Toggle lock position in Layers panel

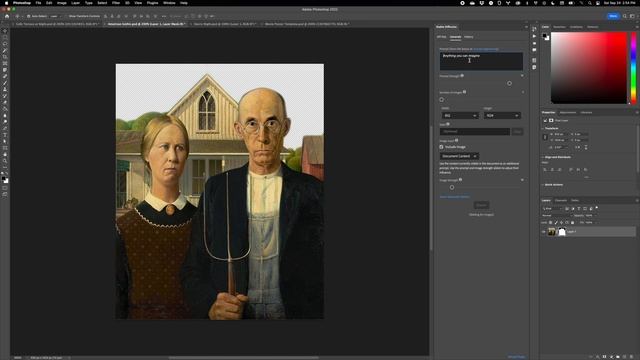[561, 222]
